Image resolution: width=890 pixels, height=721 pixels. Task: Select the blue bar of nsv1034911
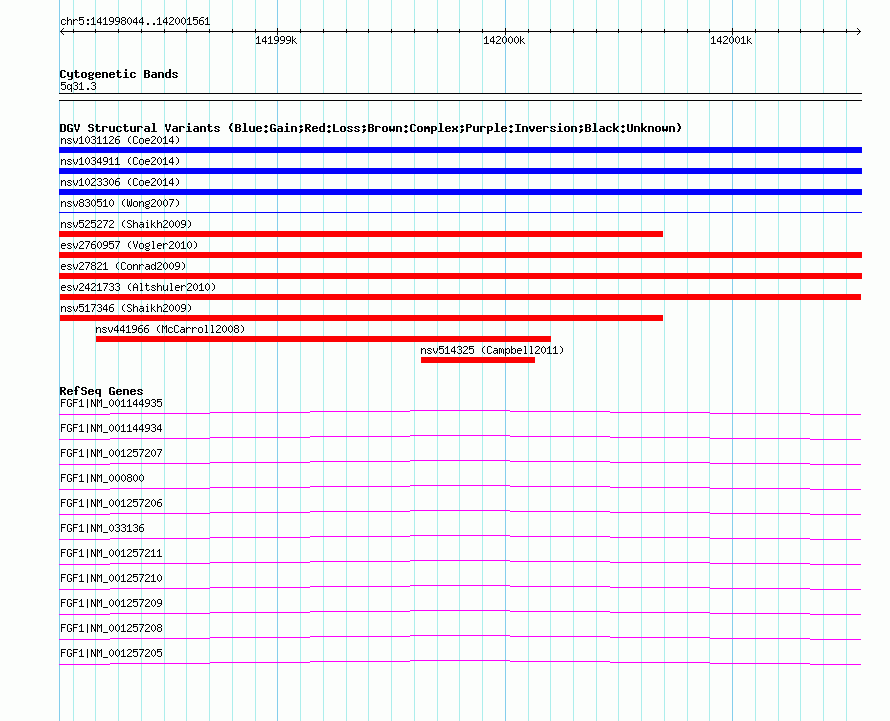pos(460,171)
